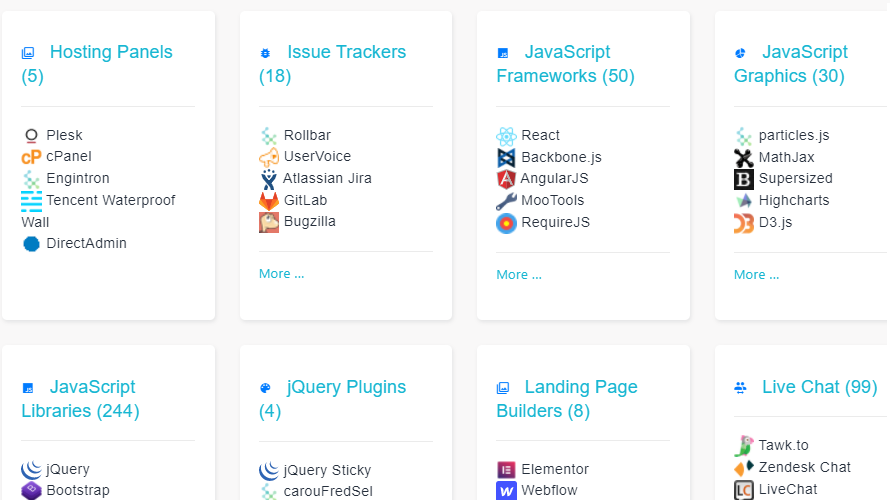Click the Webflow W icon
This screenshot has width=890, height=500.
pos(506,490)
